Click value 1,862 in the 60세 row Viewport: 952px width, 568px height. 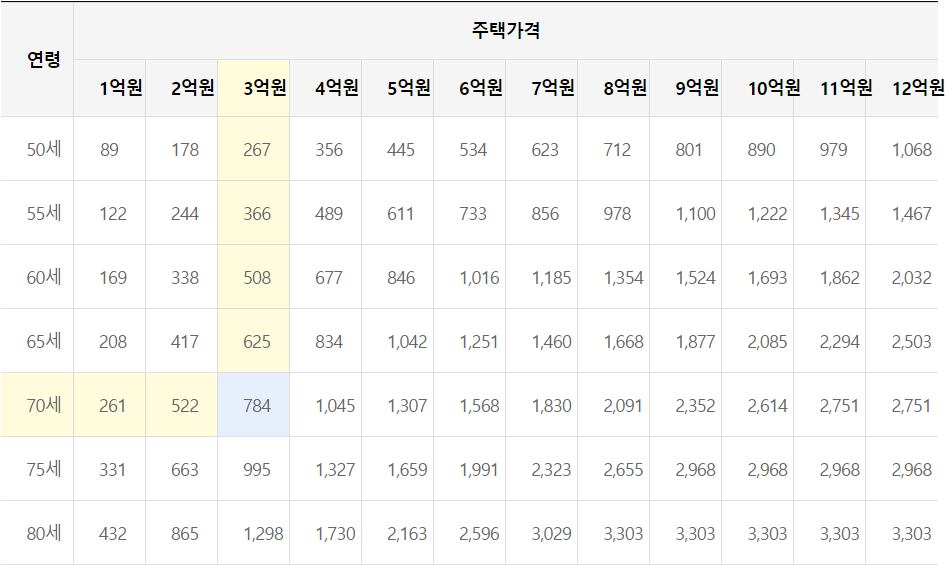point(840,277)
